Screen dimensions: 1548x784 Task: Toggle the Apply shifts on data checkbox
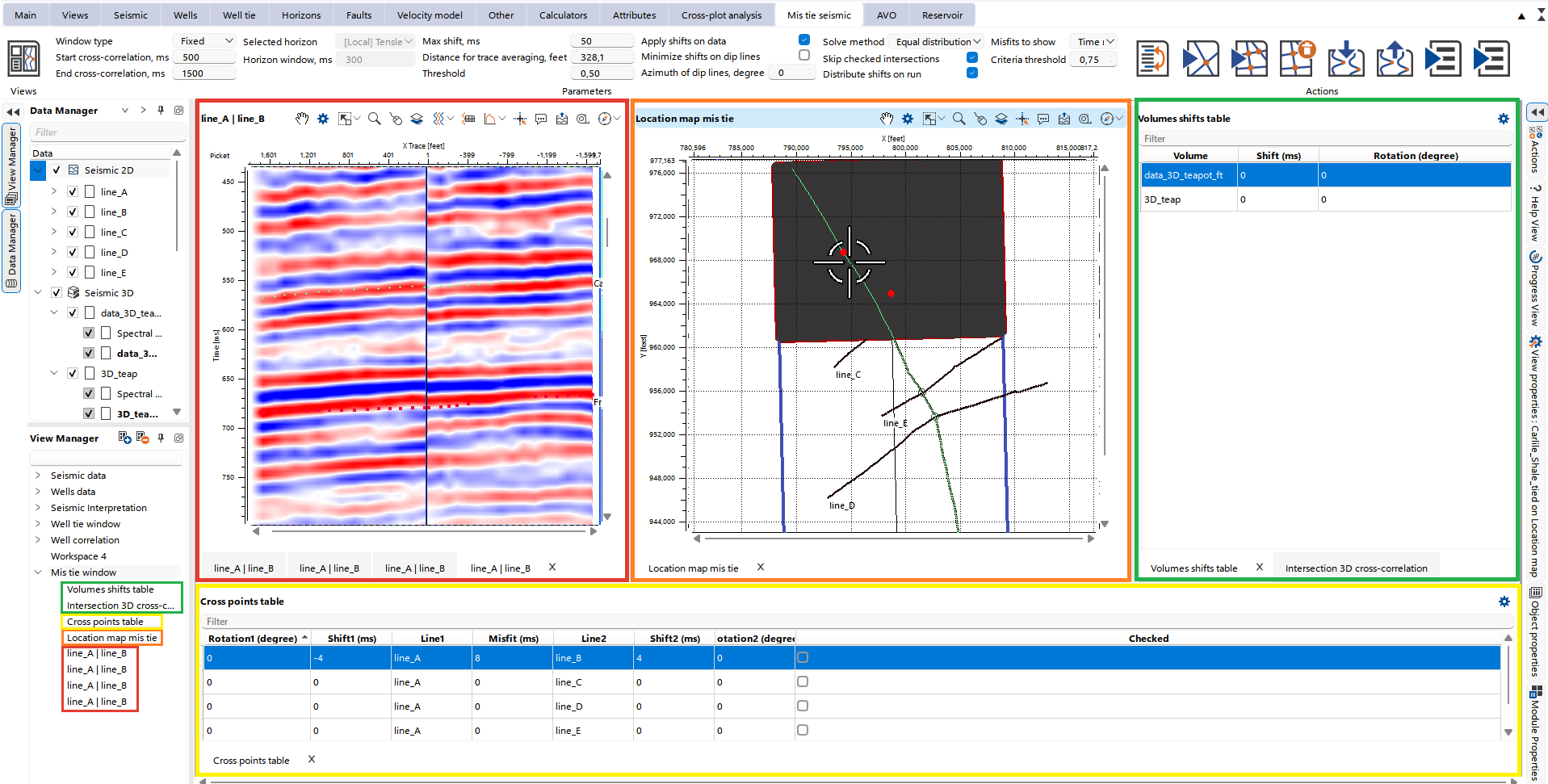tap(804, 40)
